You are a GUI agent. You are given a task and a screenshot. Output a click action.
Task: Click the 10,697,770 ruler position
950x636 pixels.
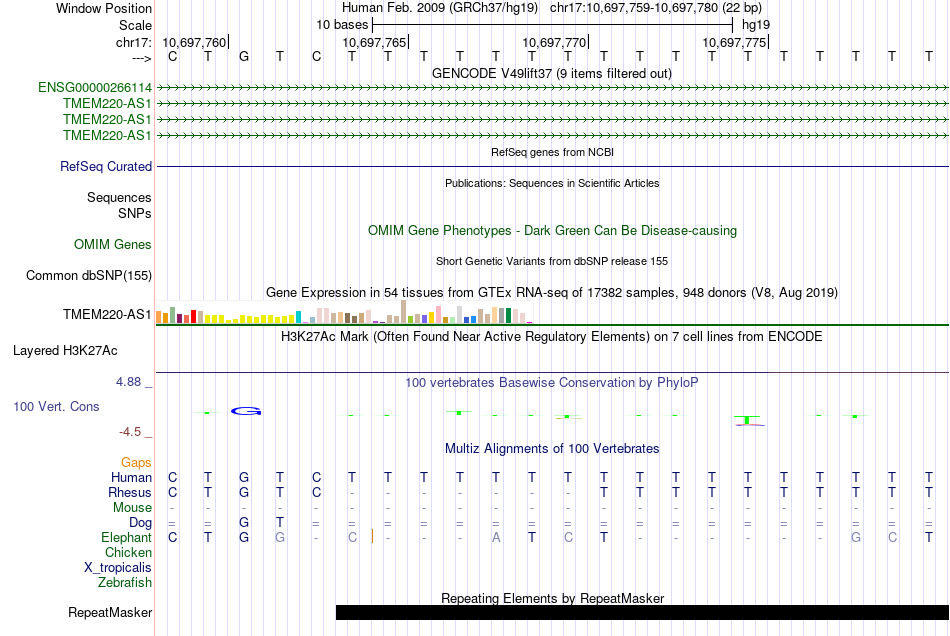tap(554, 42)
